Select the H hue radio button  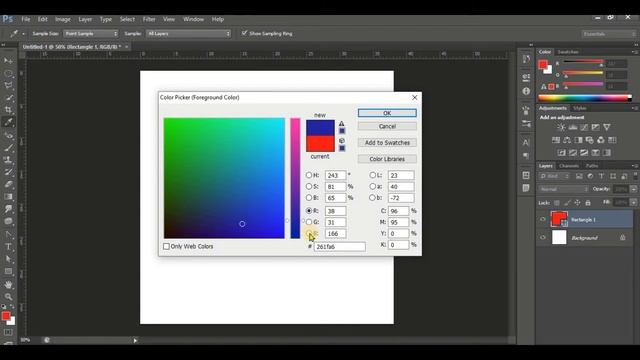[309, 175]
